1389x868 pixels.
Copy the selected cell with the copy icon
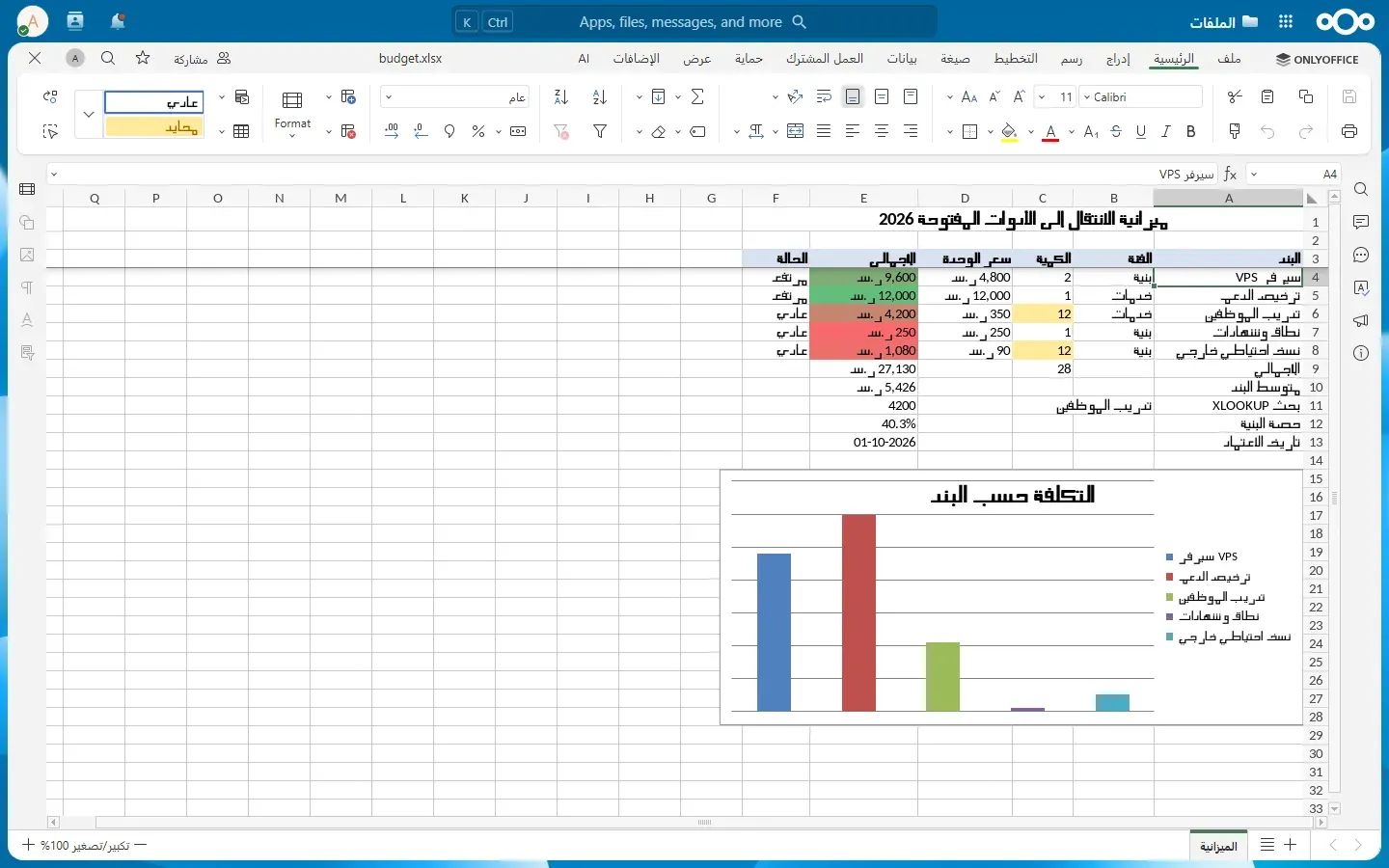point(1306,96)
